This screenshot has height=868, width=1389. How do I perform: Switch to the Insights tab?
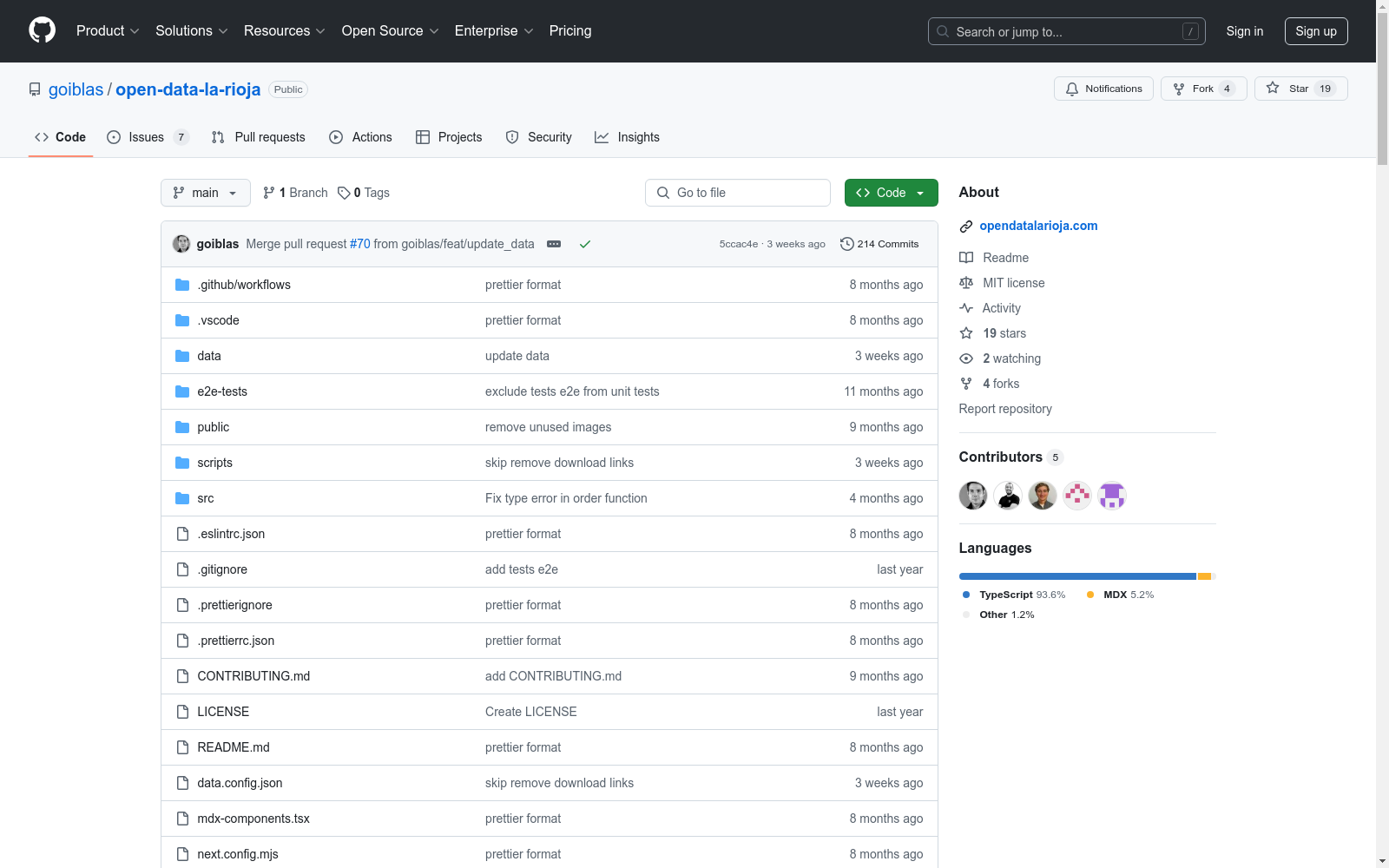click(x=628, y=137)
